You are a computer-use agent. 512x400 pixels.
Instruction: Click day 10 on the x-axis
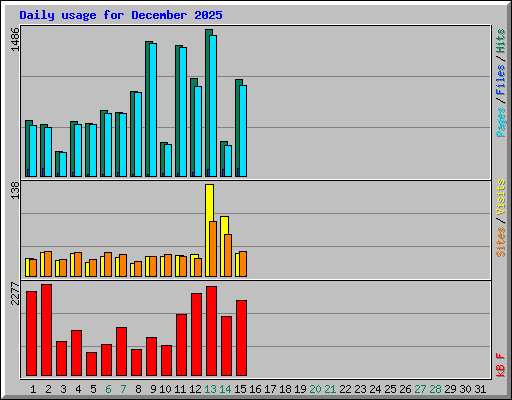point(165,389)
